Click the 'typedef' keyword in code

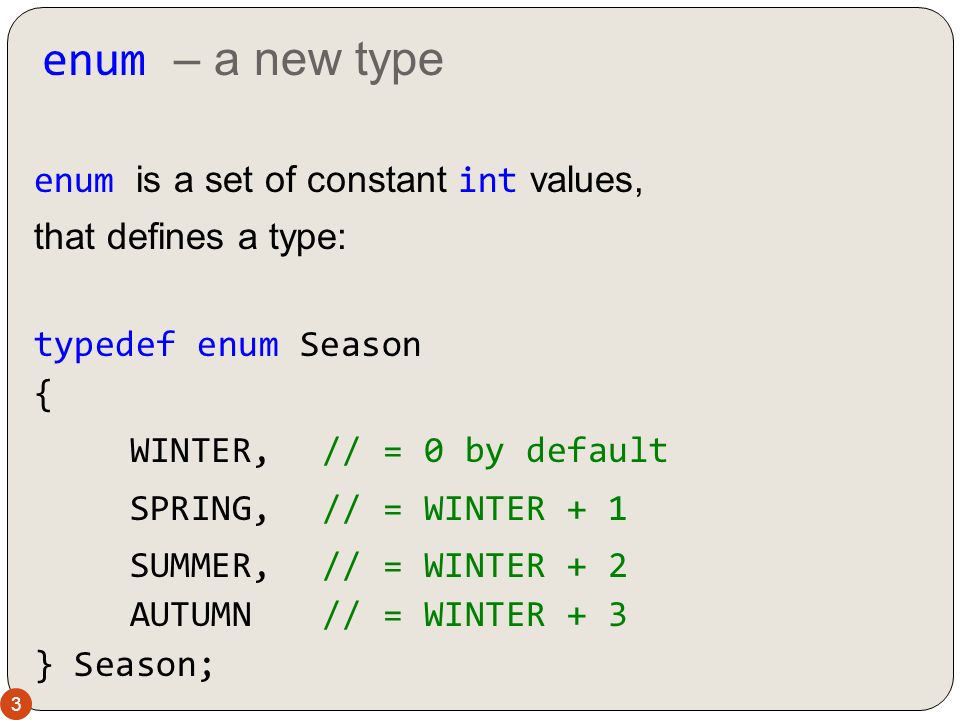click(x=104, y=345)
